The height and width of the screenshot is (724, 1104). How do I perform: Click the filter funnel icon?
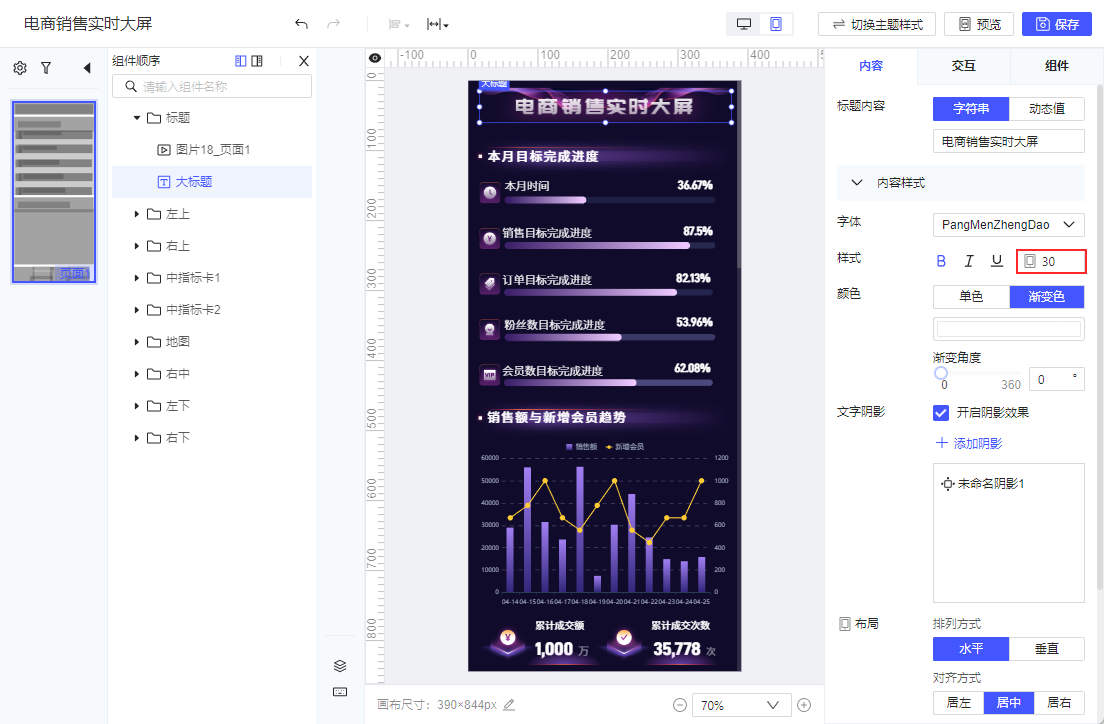point(46,68)
